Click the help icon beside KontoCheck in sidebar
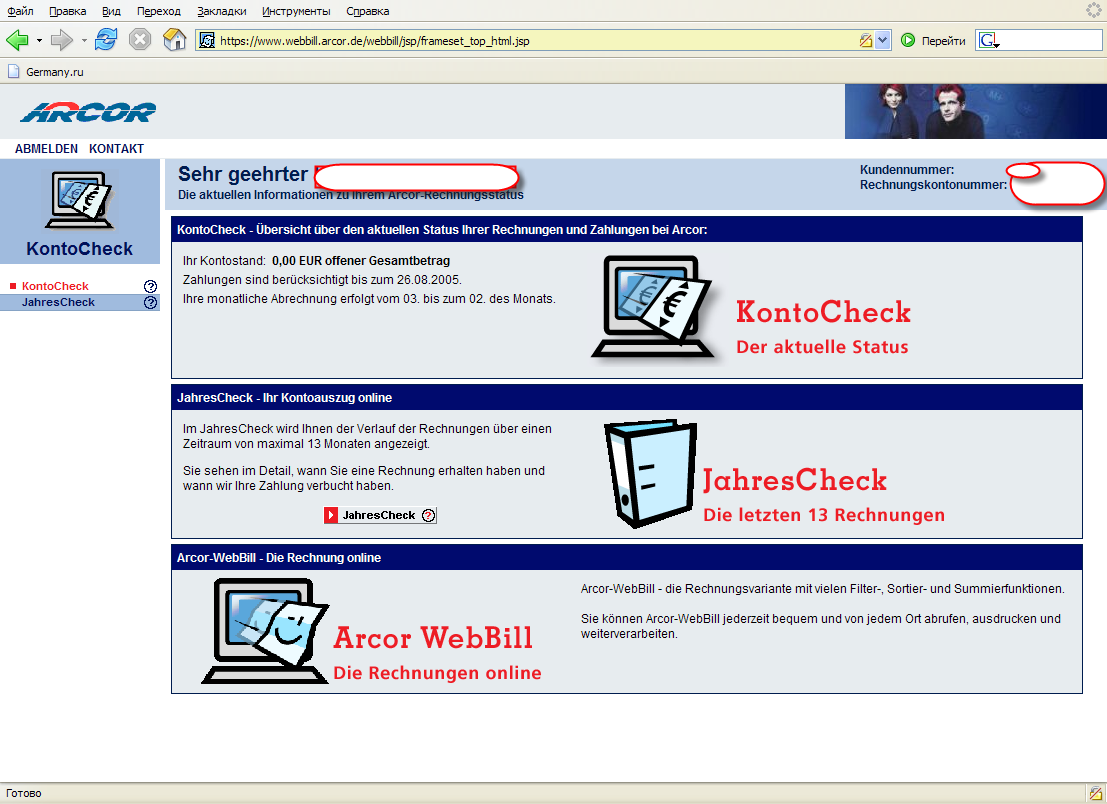Image resolution: width=1107 pixels, height=804 pixels. (x=151, y=287)
